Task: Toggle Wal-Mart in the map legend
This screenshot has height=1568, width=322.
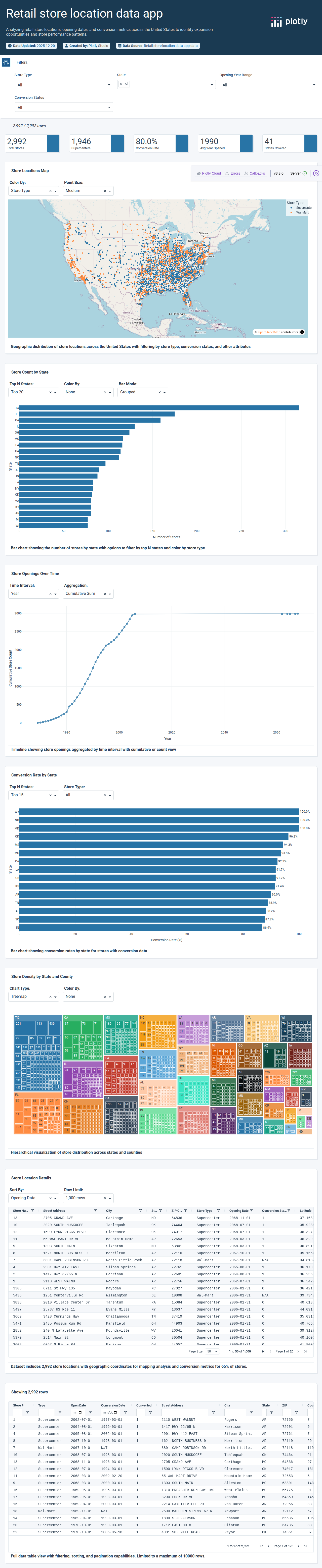Action: (302, 213)
